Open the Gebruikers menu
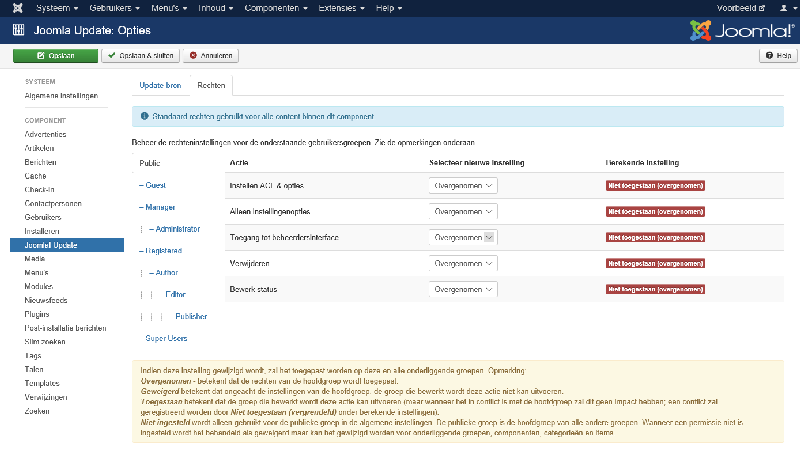800x473 pixels. point(114,8)
